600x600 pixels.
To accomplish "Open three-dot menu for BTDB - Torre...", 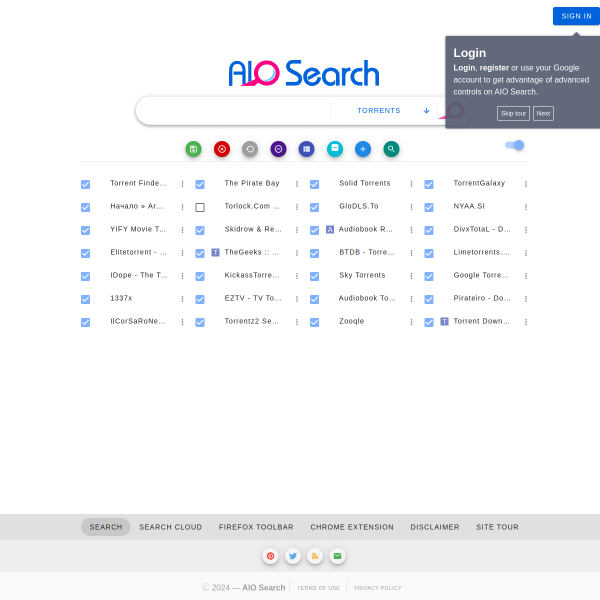I will (x=411, y=253).
